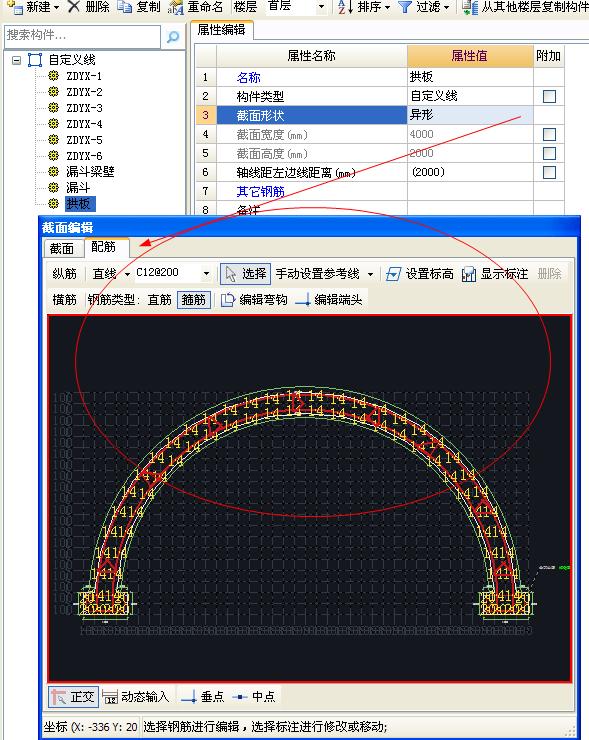
Task: Click the 复制 copy icon
Action: (124, 7)
